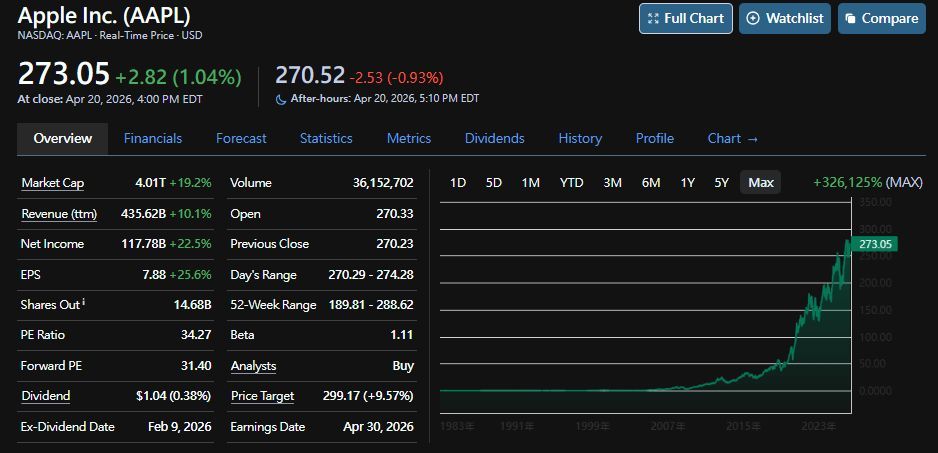Switch chart range to 5Y

(721, 182)
